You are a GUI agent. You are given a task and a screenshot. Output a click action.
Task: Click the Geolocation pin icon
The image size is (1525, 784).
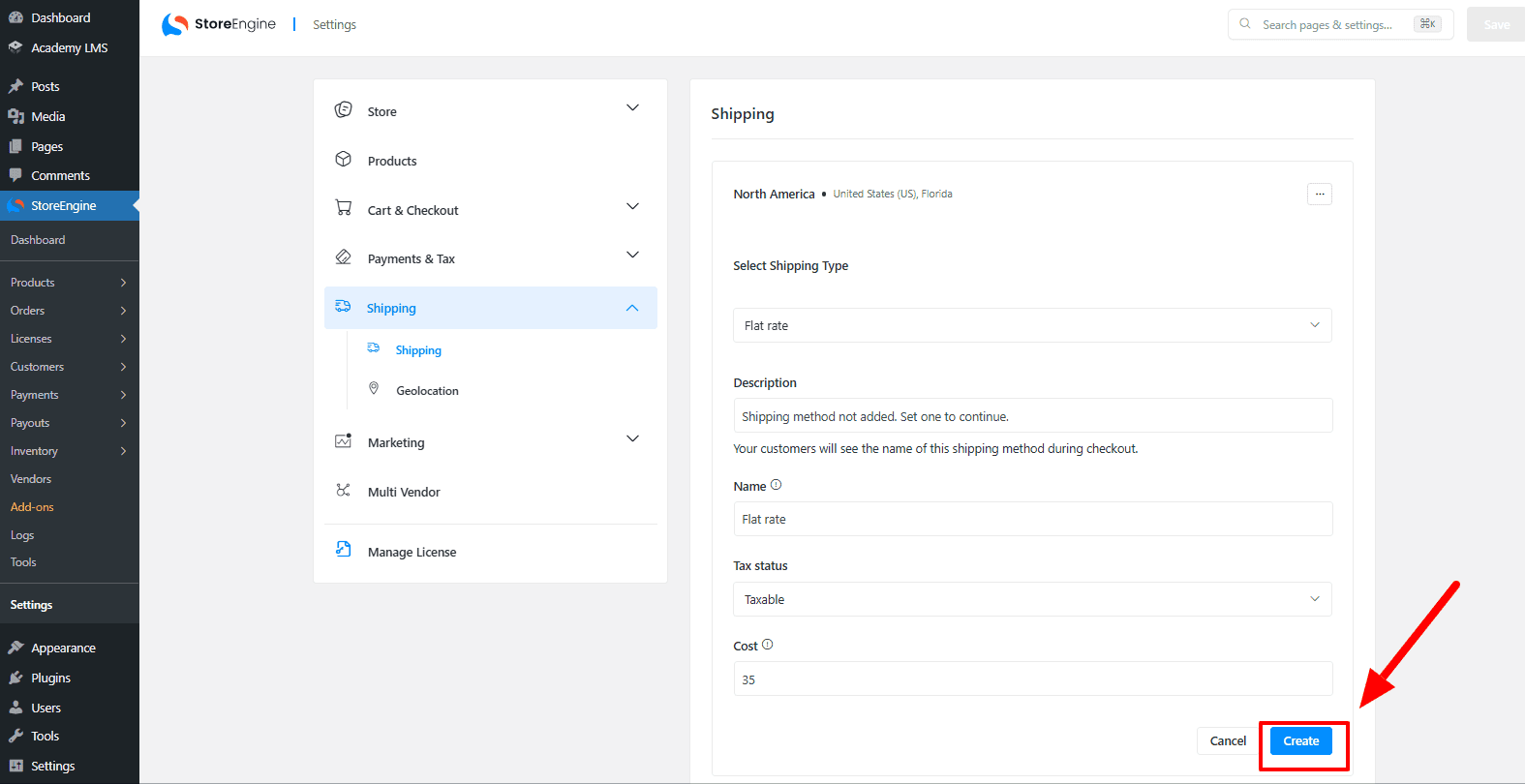click(374, 388)
